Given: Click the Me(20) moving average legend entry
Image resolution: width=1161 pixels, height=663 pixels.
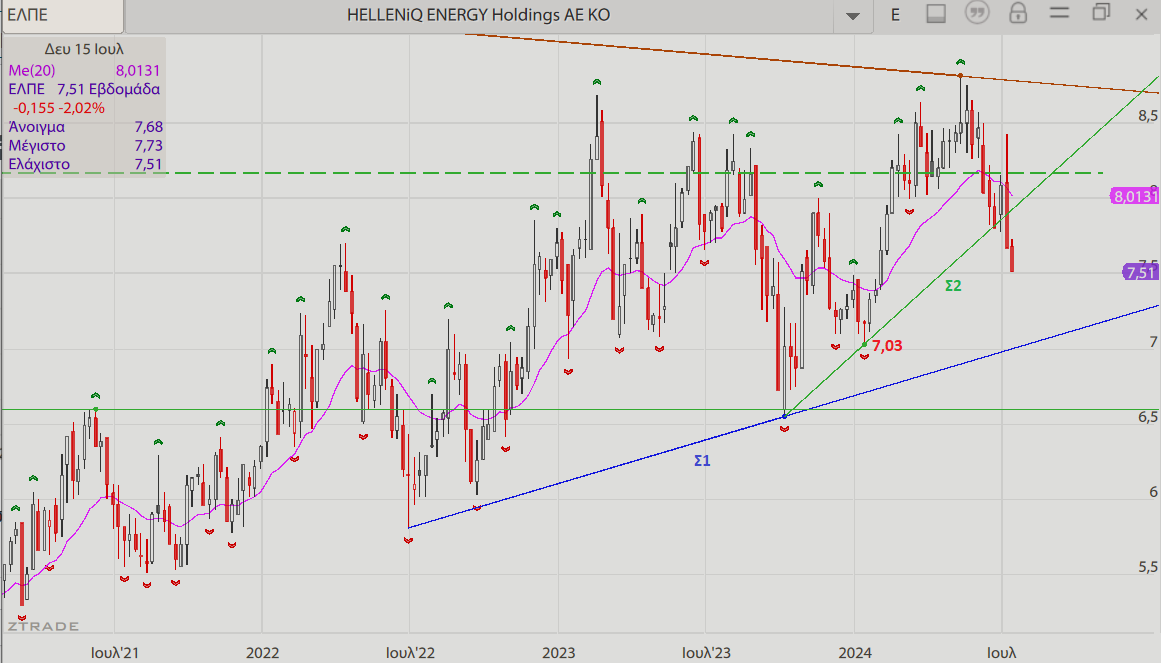Looking at the screenshot, I should [33, 70].
